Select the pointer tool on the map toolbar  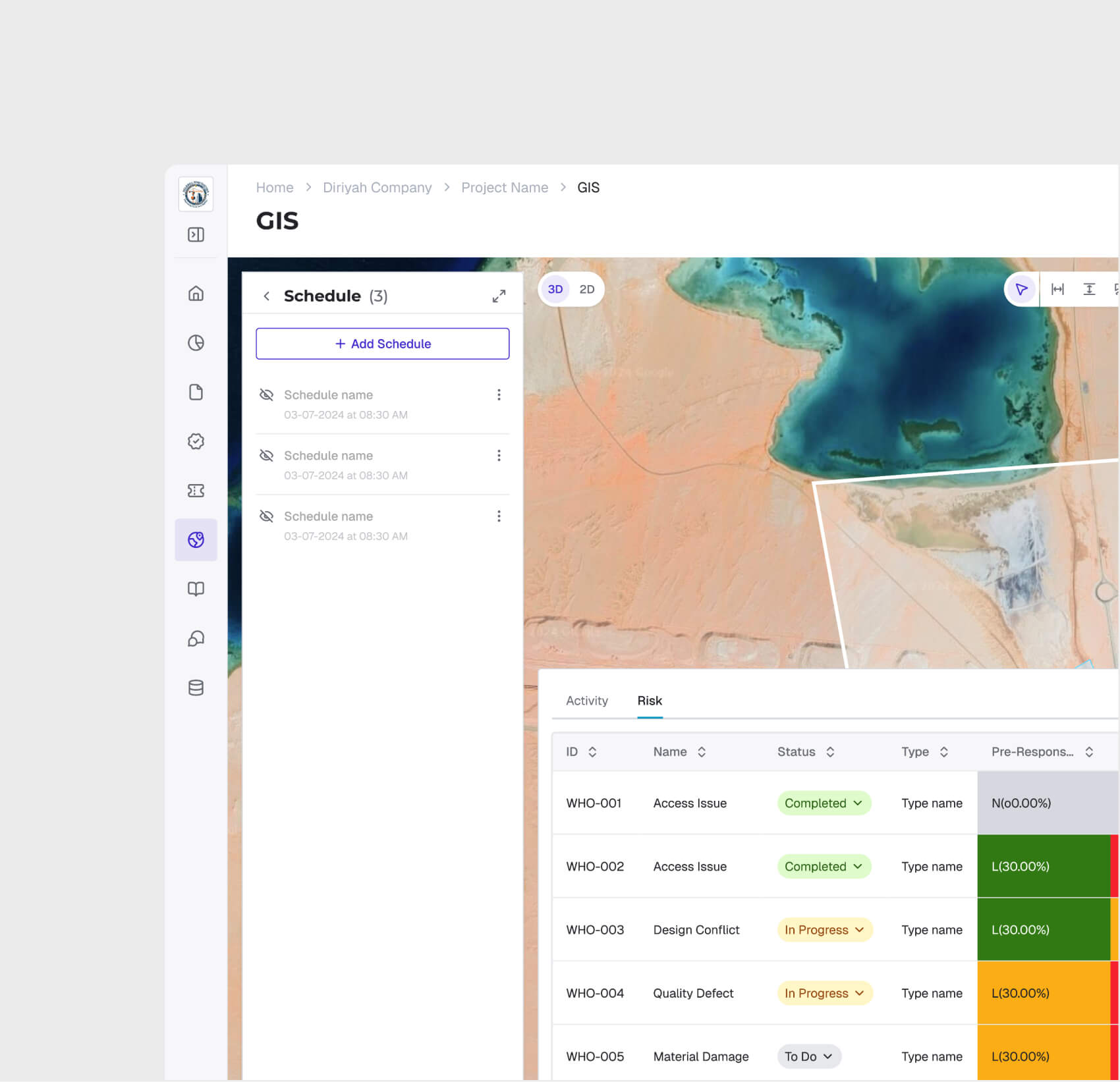(x=1021, y=289)
